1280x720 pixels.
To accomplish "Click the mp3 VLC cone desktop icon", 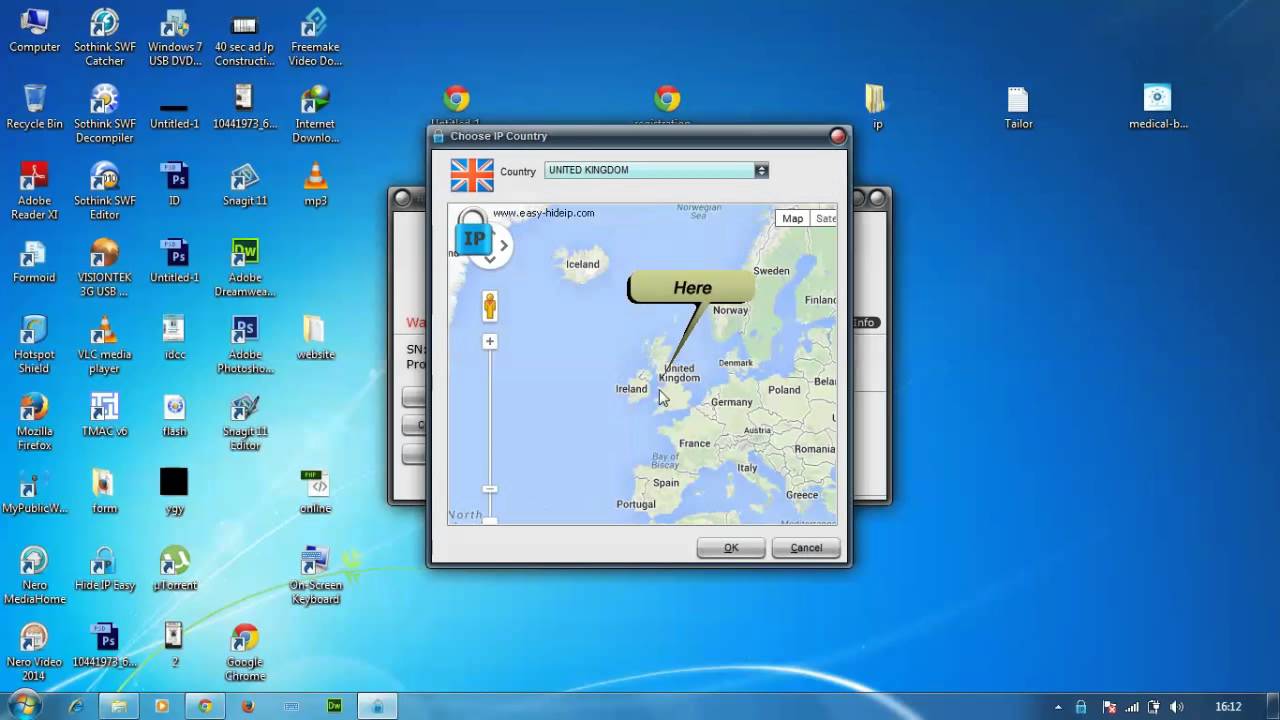I will [x=315, y=184].
